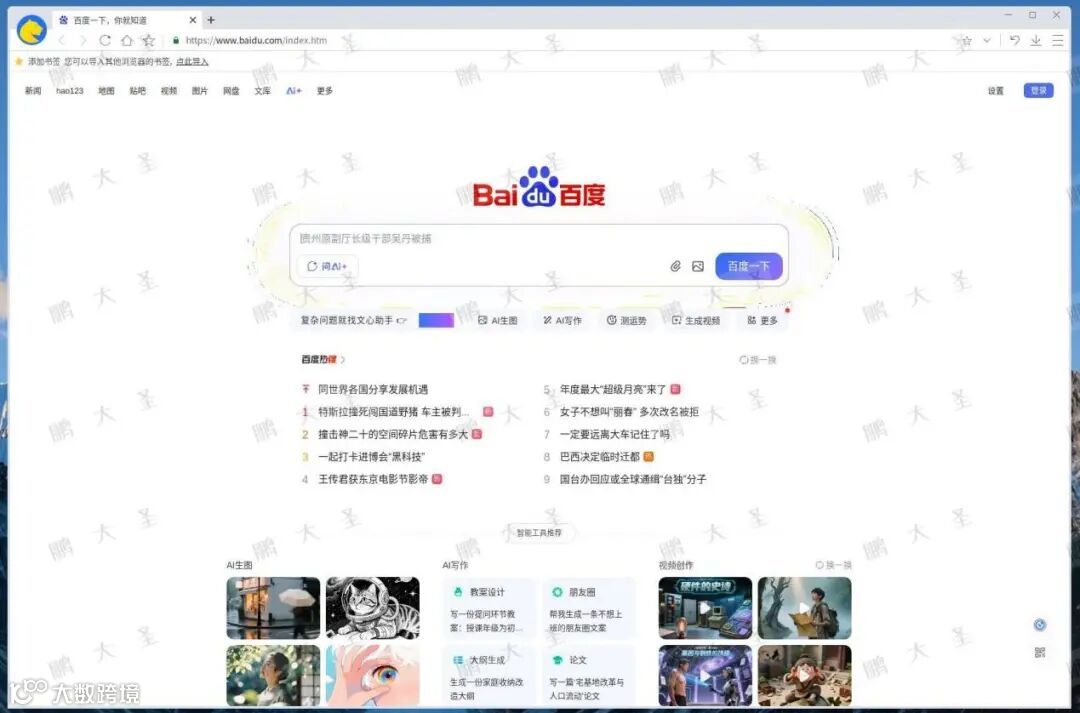Click 复杂问题就找文心助手 link
The height and width of the screenshot is (713, 1080).
point(354,320)
